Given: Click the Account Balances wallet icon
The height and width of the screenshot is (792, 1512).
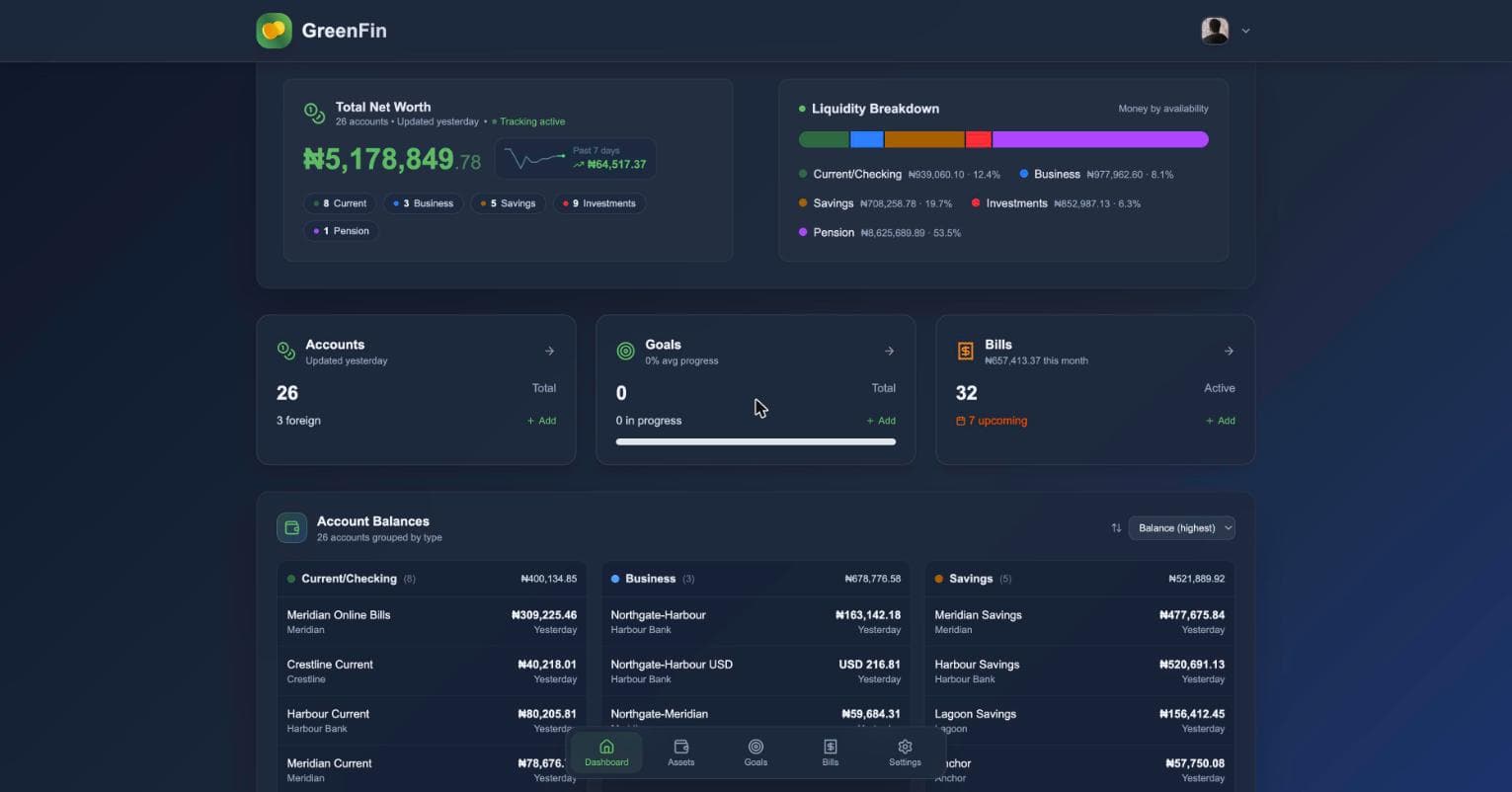Looking at the screenshot, I should pos(291,527).
